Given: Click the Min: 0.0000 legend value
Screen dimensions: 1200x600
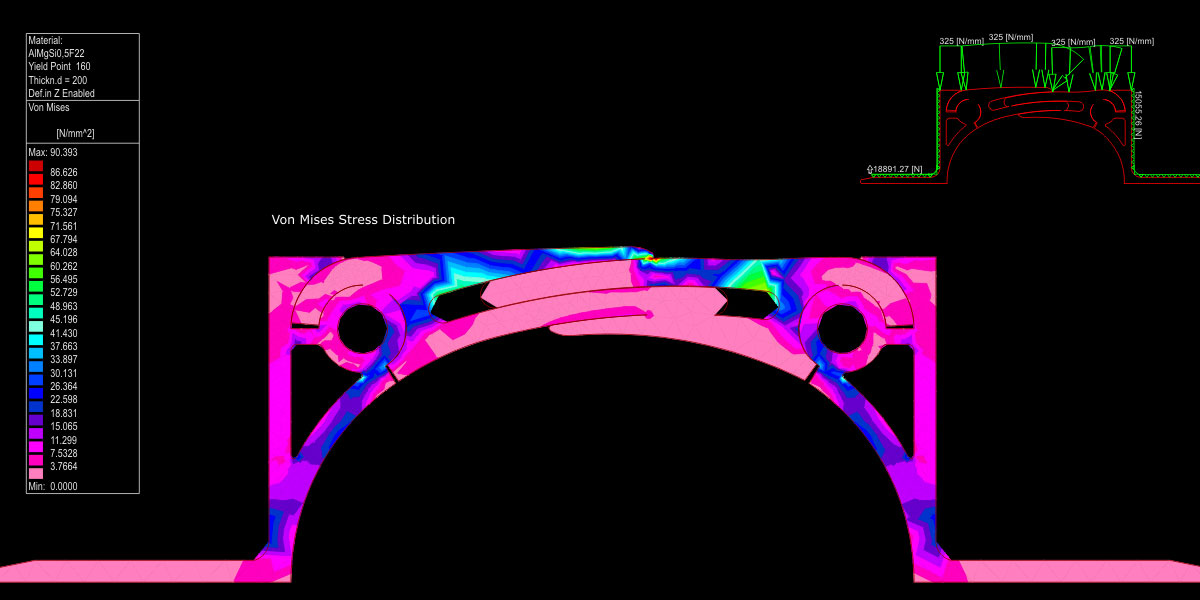Looking at the screenshot, I should point(53,486).
